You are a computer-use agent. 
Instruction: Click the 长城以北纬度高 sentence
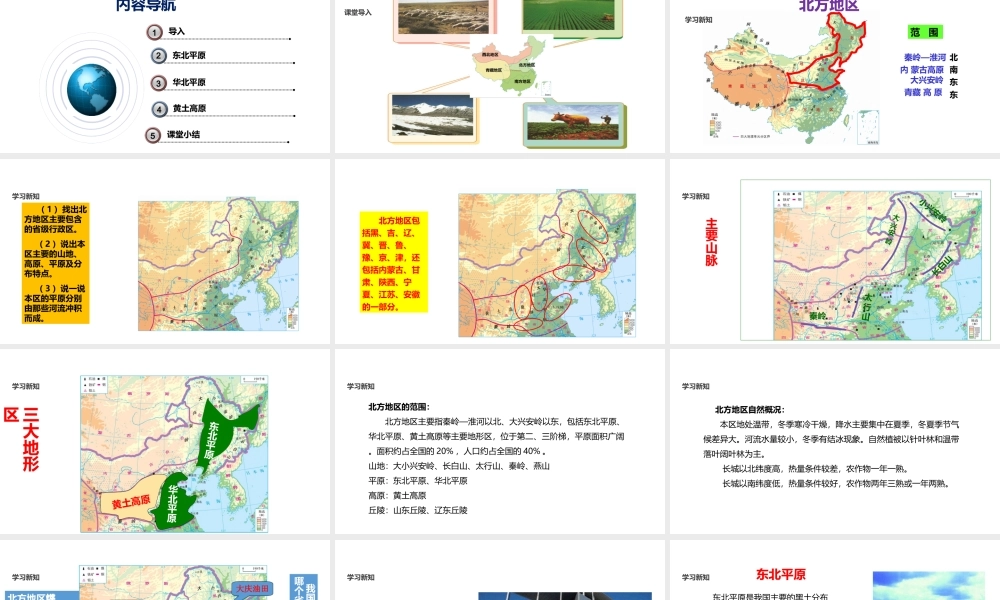[x=816, y=469]
